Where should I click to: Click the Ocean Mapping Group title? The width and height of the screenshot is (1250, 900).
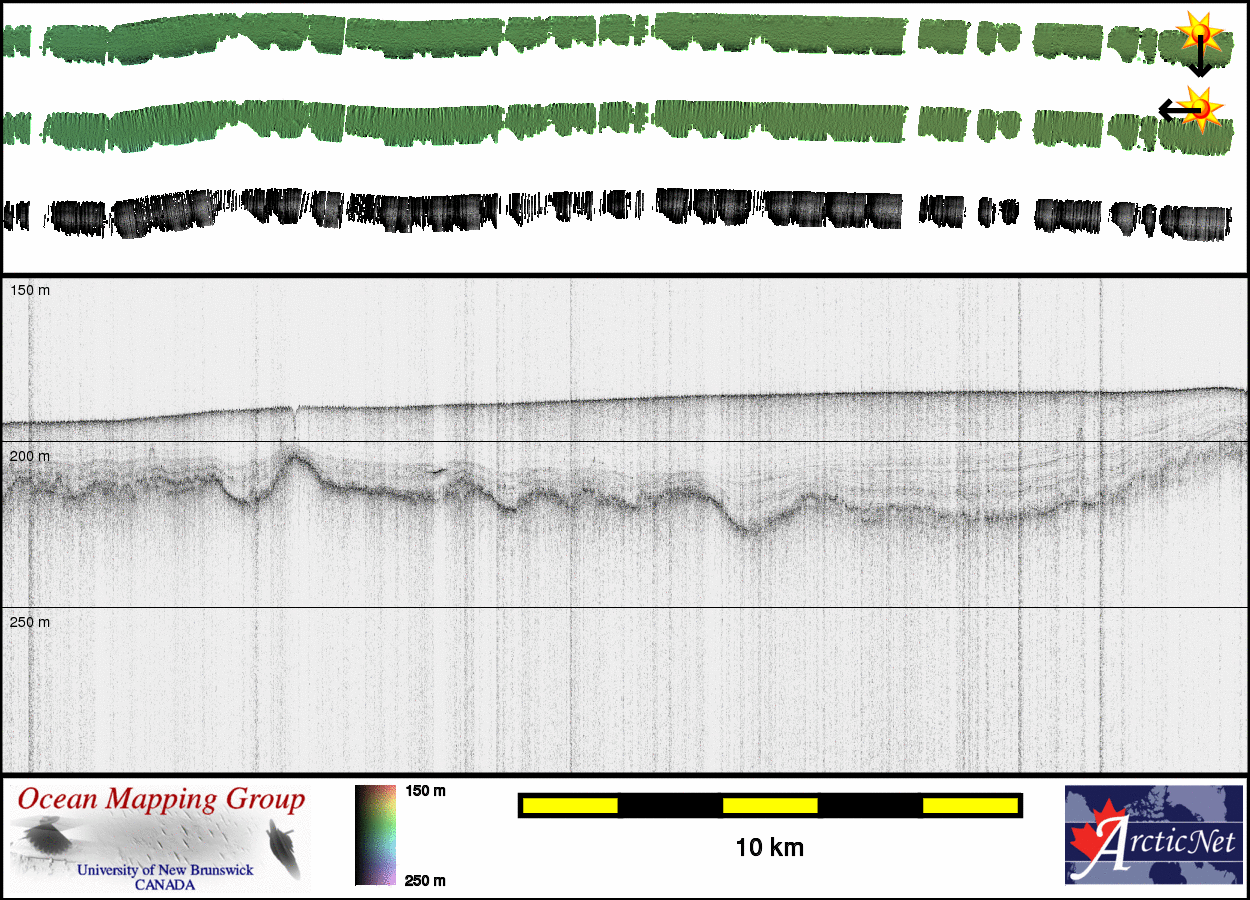(x=161, y=800)
